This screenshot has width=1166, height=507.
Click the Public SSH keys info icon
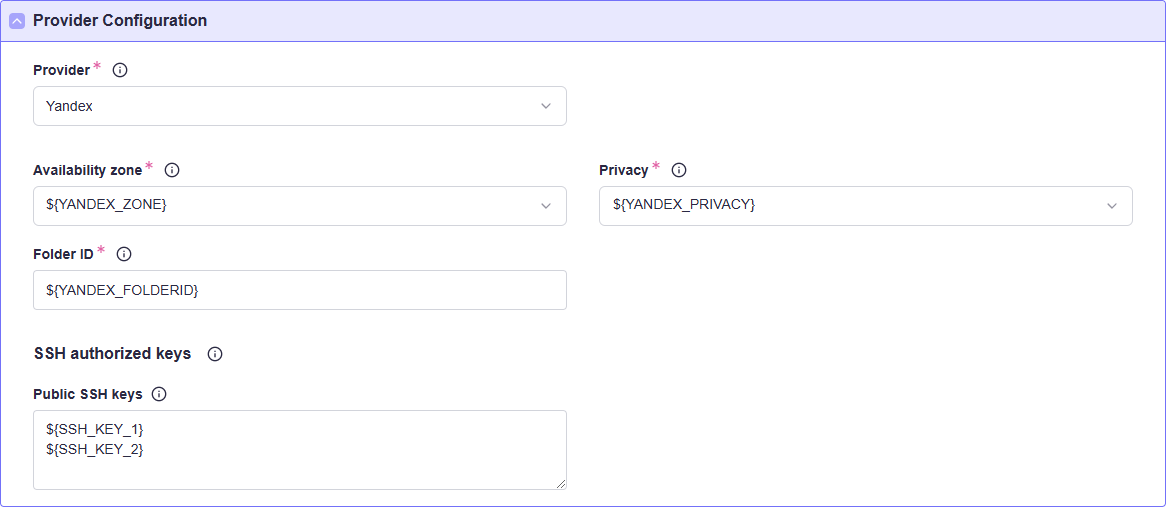click(x=158, y=394)
